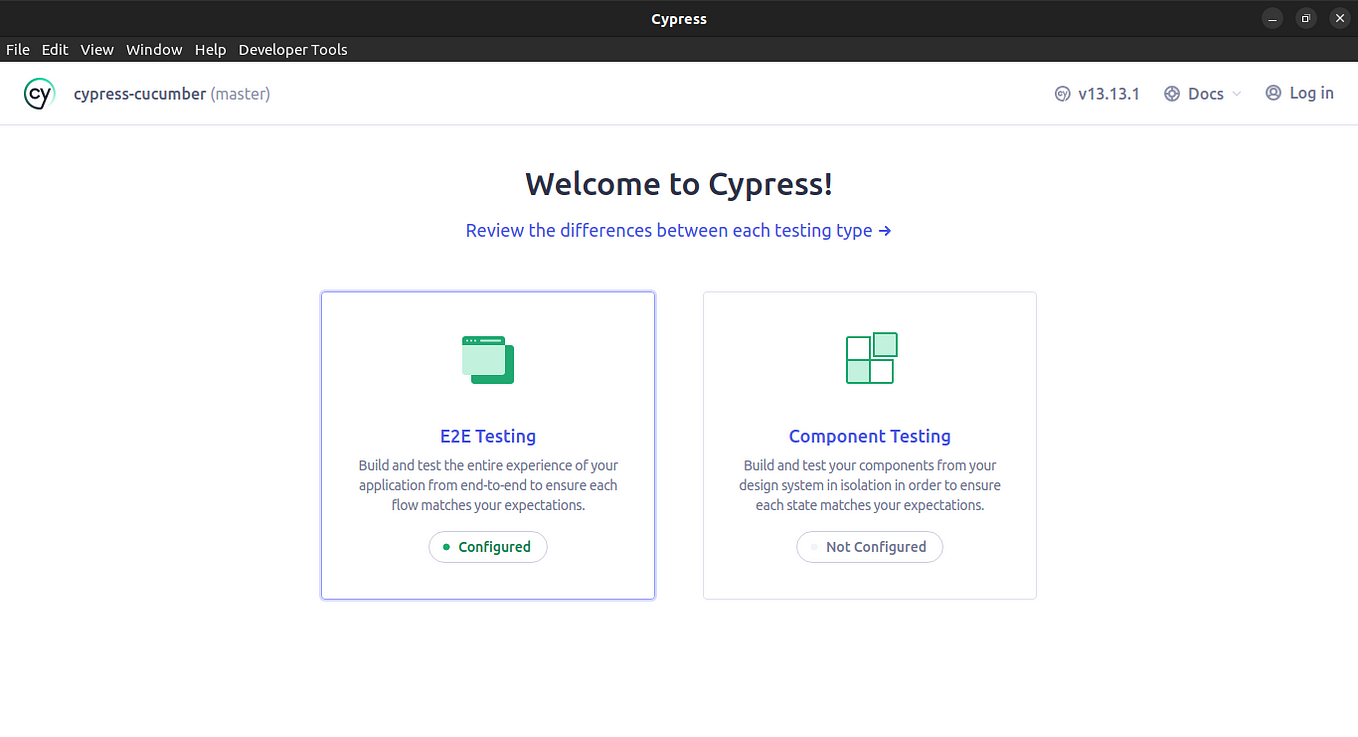Screen dimensions: 1358x737
Task: Open the Edit menu
Action: click(55, 49)
